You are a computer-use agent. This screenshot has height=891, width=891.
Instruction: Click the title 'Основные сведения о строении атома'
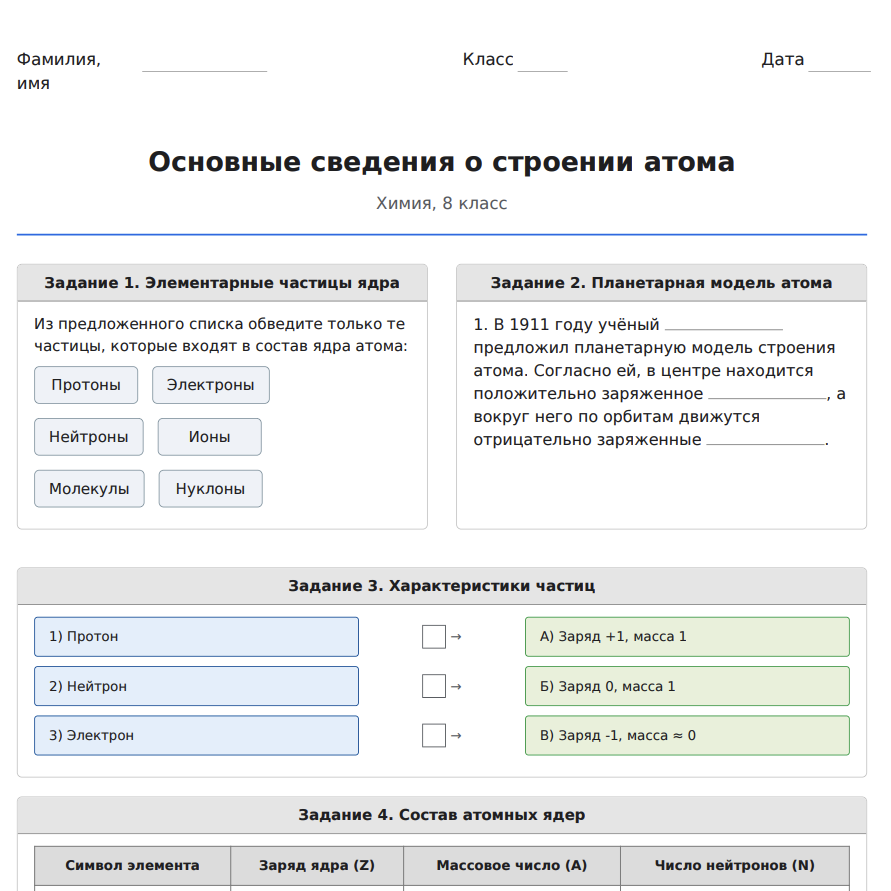(442, 162)
